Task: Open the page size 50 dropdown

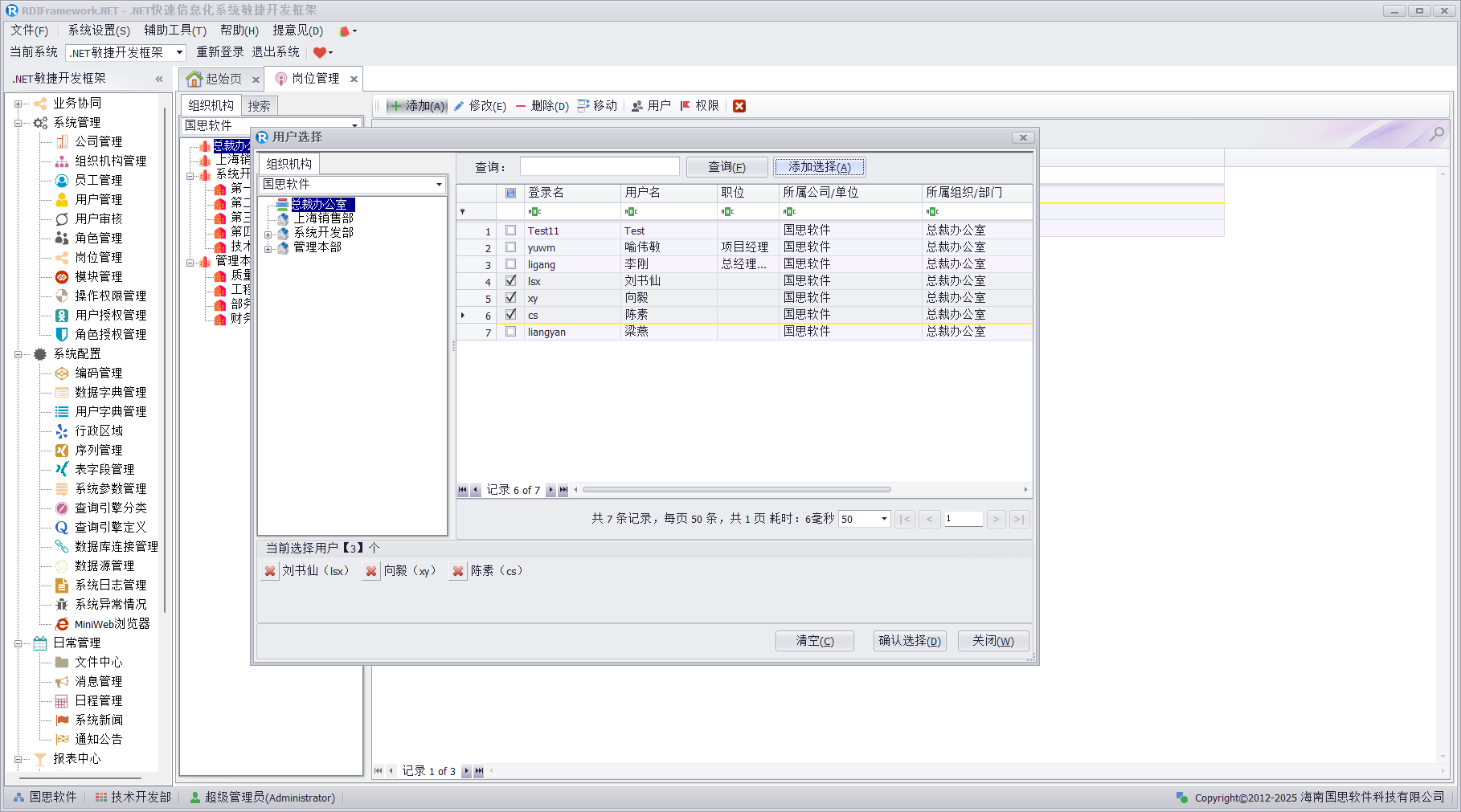Action: coord(884,519)
